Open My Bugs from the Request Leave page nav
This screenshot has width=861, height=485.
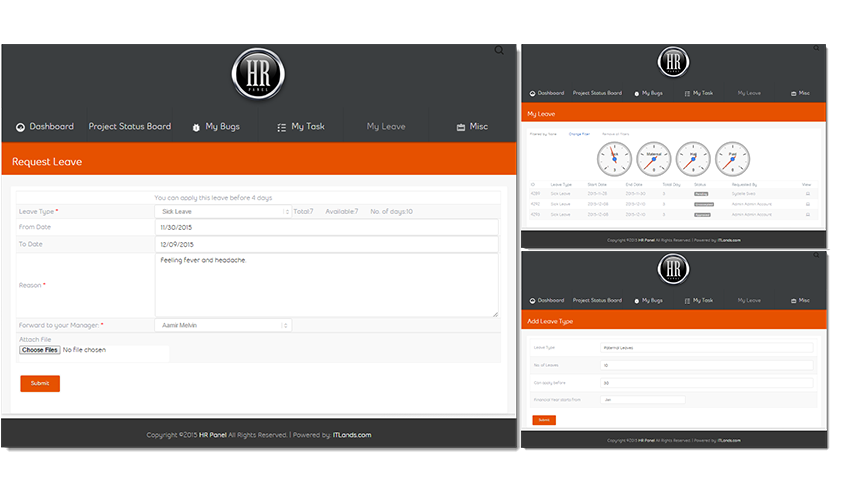tap(216, 126)
